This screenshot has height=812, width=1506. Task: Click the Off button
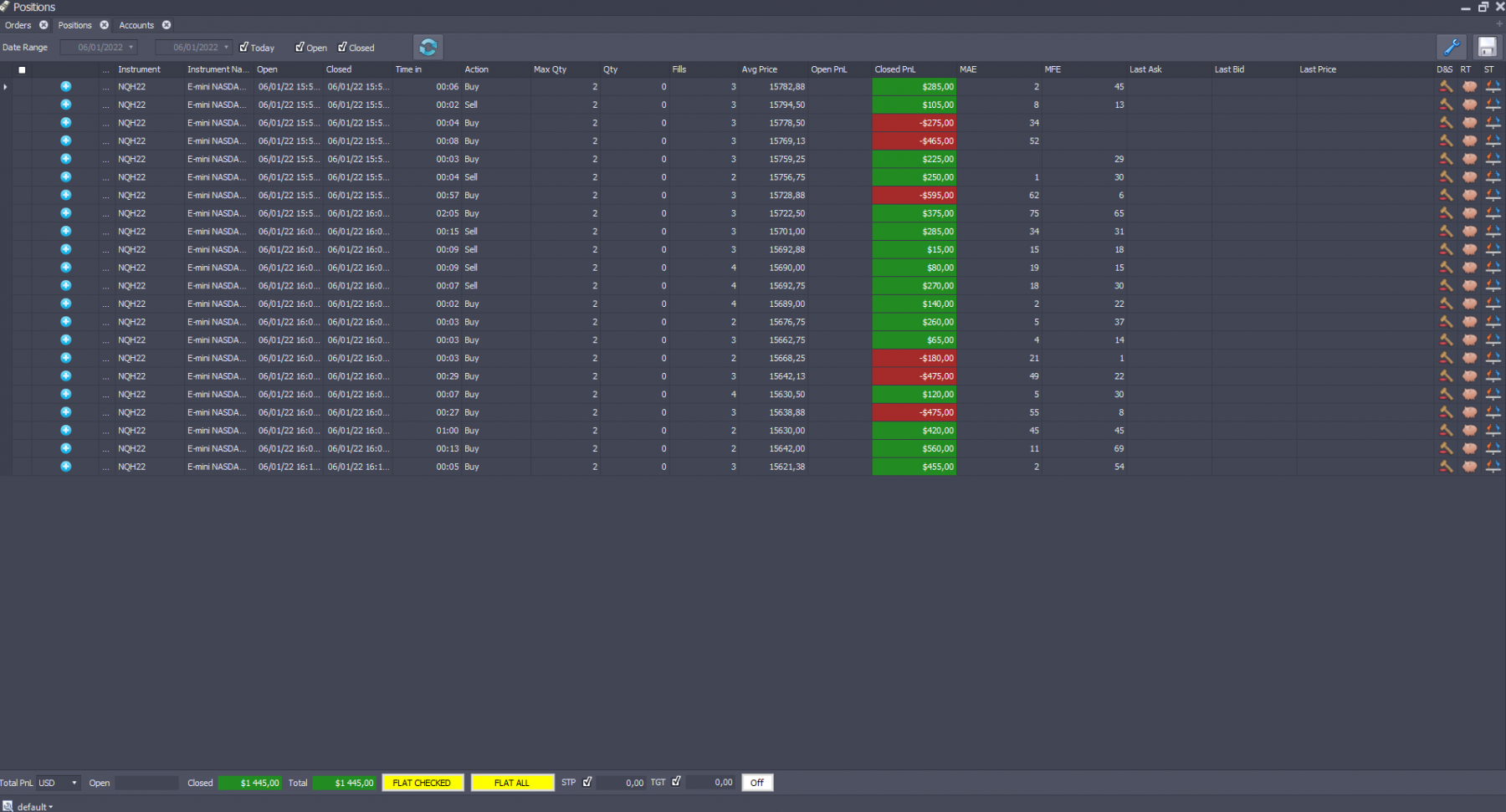click(757, 783)
